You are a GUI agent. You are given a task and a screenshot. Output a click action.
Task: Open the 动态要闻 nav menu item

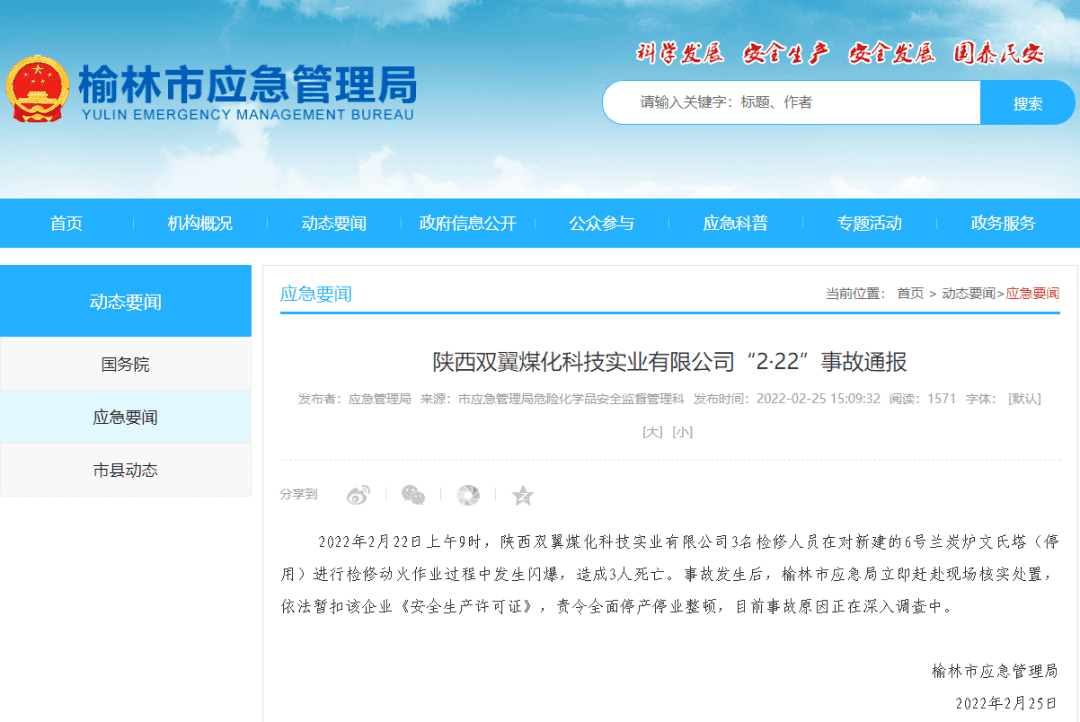coord(334,223)
